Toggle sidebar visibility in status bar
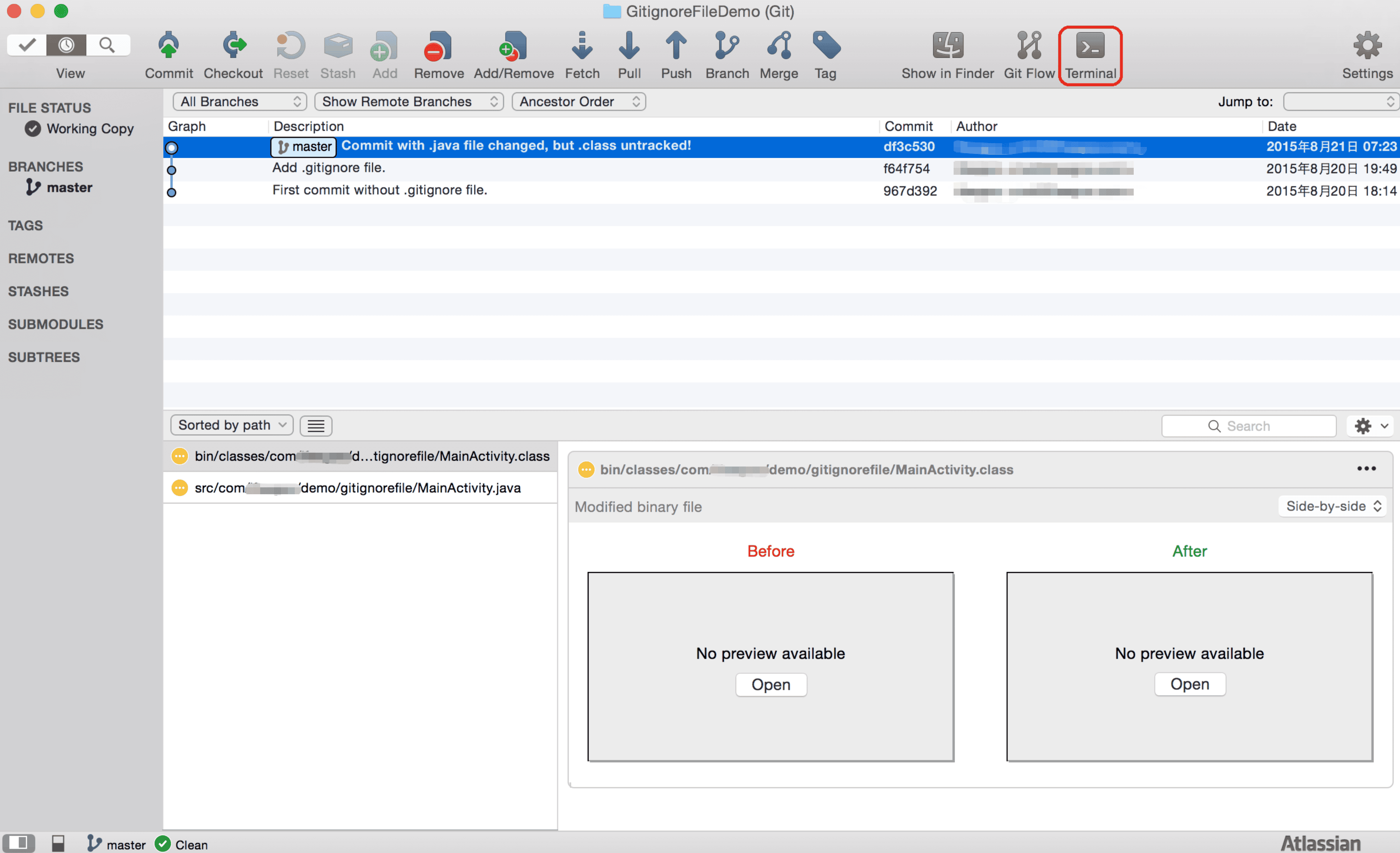This screenshot has height=853, width=1400. [x=18, y=843]
